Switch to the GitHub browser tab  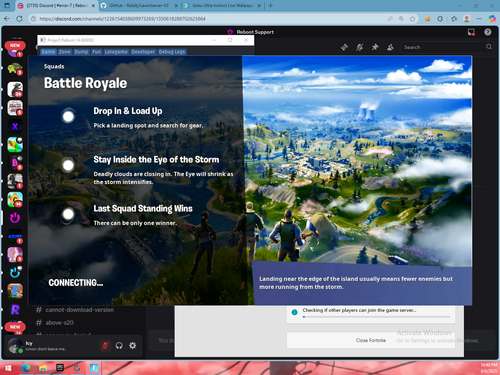pos(139,6)
